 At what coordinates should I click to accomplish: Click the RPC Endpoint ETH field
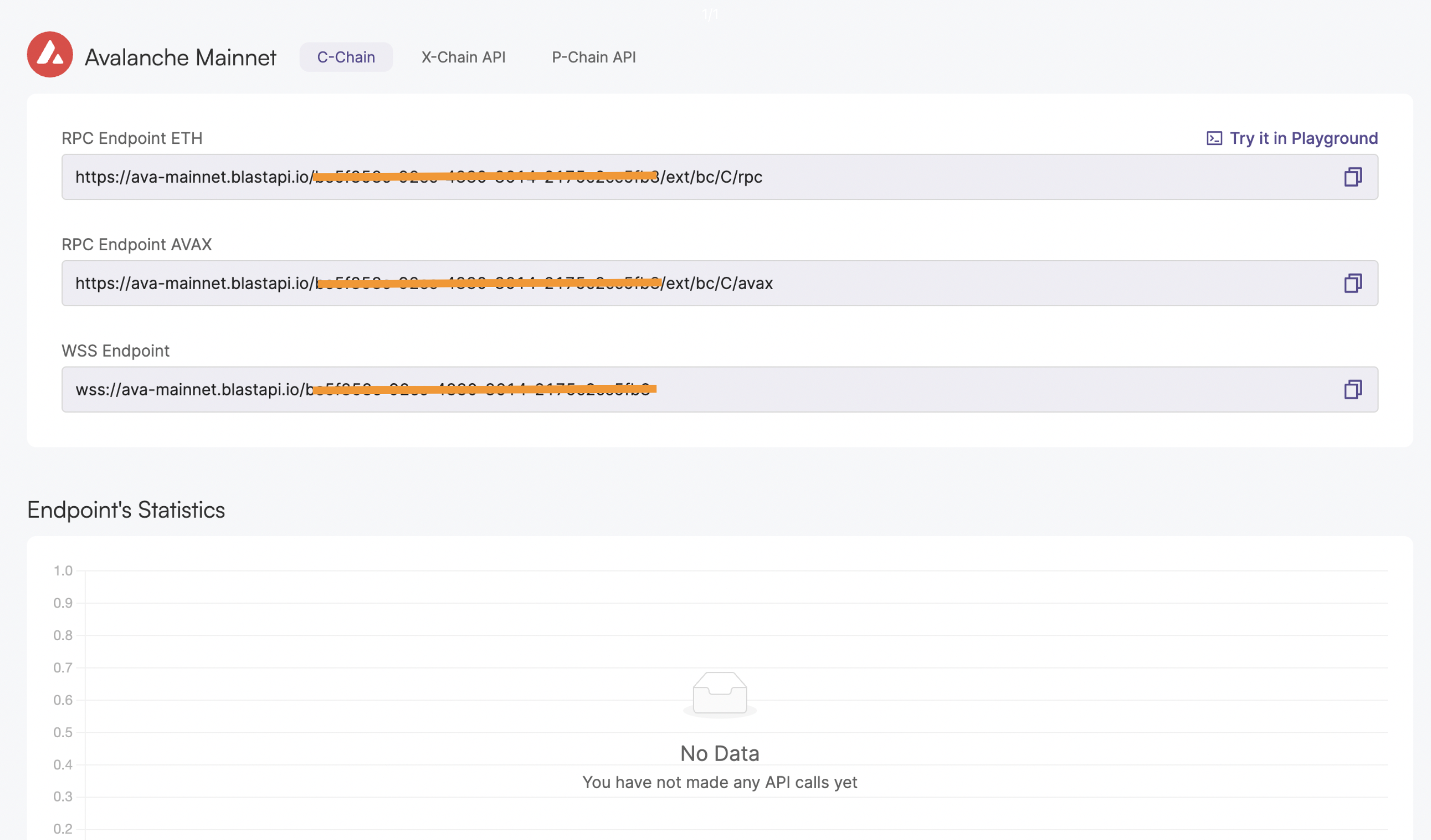720,177
